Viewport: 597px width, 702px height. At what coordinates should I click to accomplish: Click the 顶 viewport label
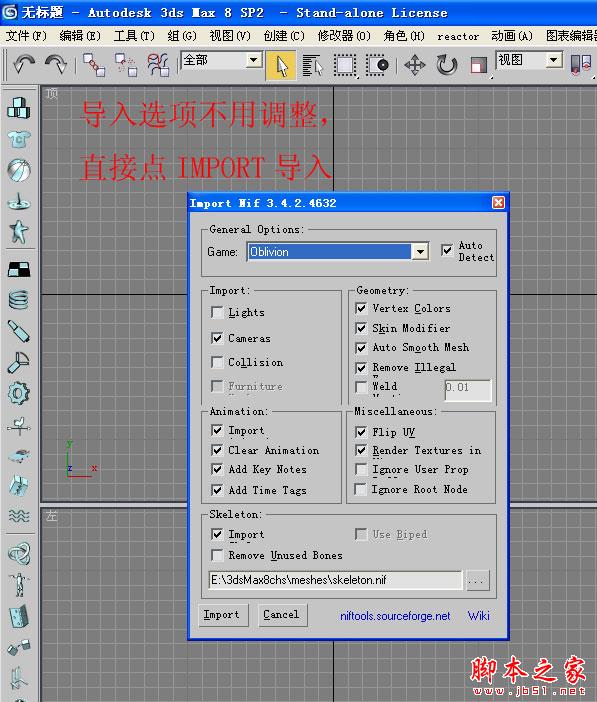[52, 94]
